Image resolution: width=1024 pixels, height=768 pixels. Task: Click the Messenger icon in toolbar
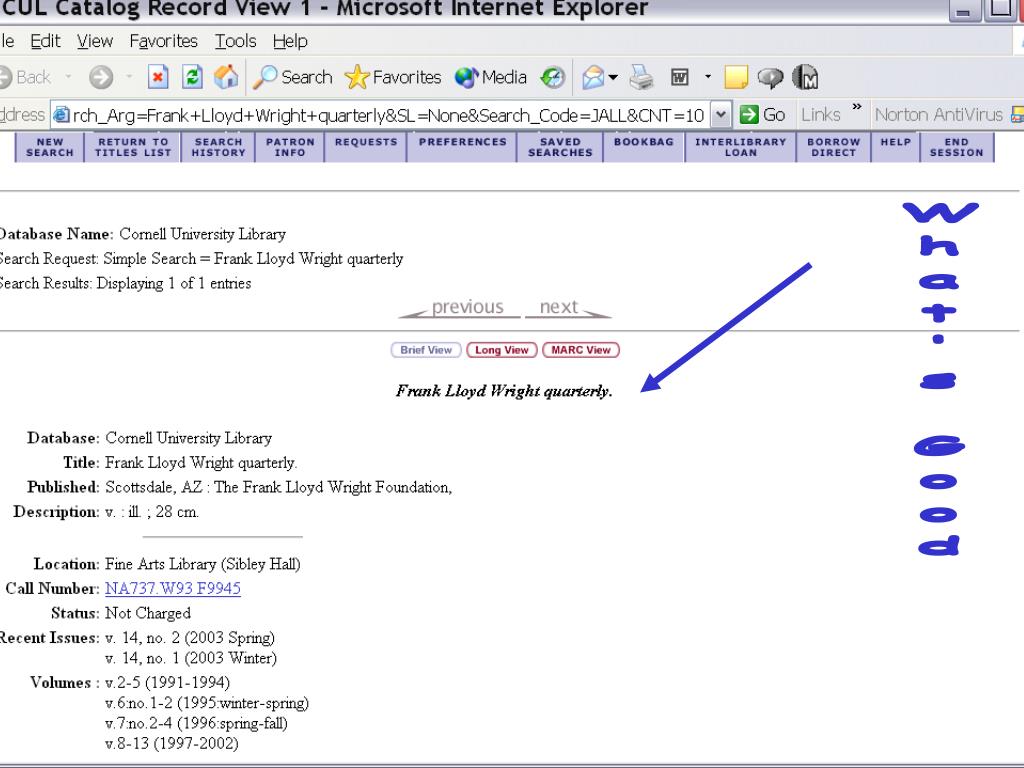click(x=805, y=77)
